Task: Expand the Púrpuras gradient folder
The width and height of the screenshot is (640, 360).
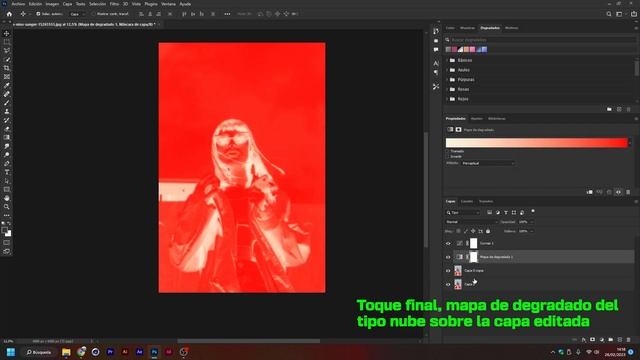Action: pos(448,80)
